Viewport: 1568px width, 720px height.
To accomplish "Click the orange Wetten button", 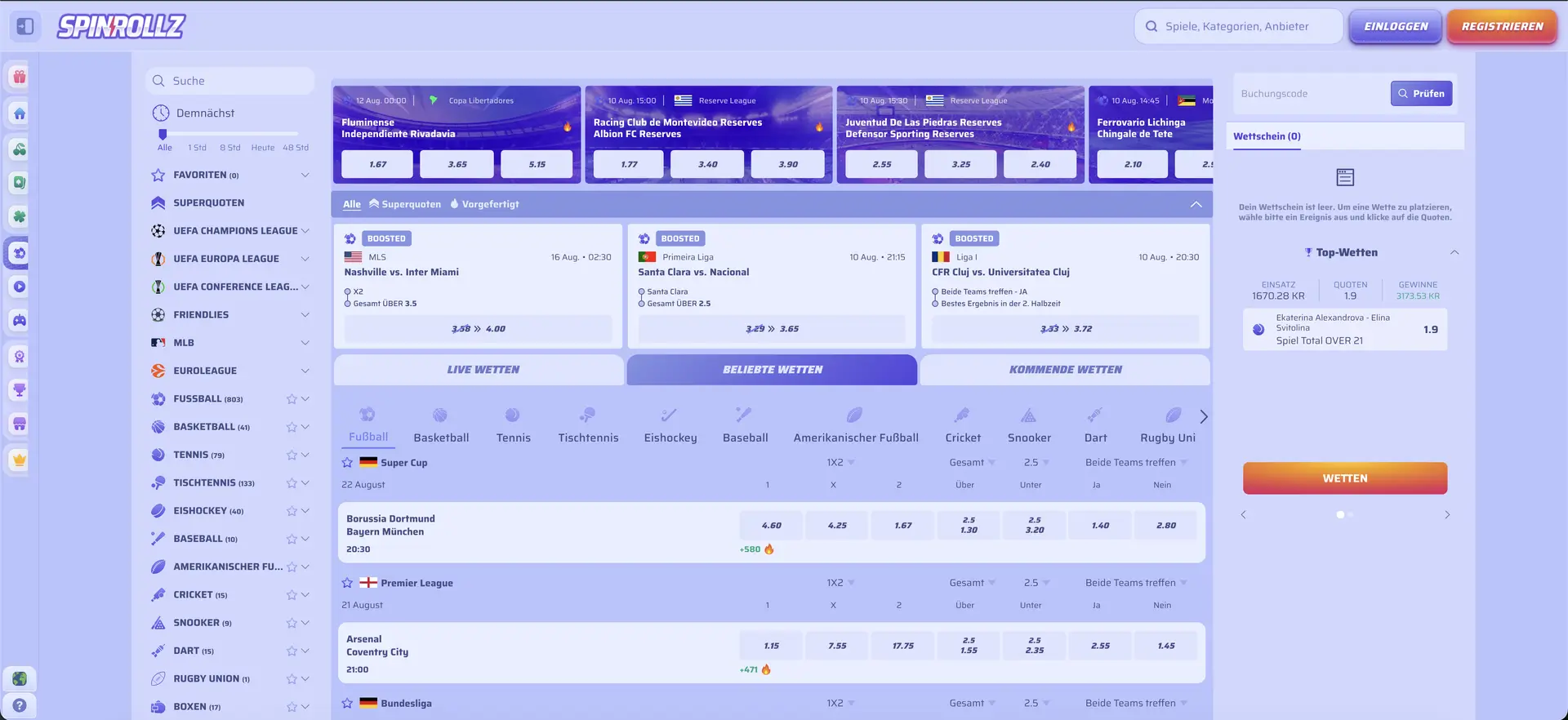I will click(x=1345, y=478).
